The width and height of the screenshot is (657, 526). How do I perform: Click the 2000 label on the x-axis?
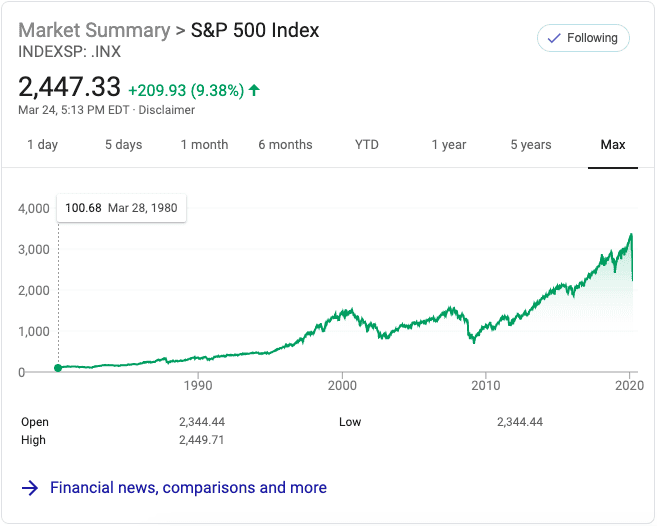(x=342, y=385)
